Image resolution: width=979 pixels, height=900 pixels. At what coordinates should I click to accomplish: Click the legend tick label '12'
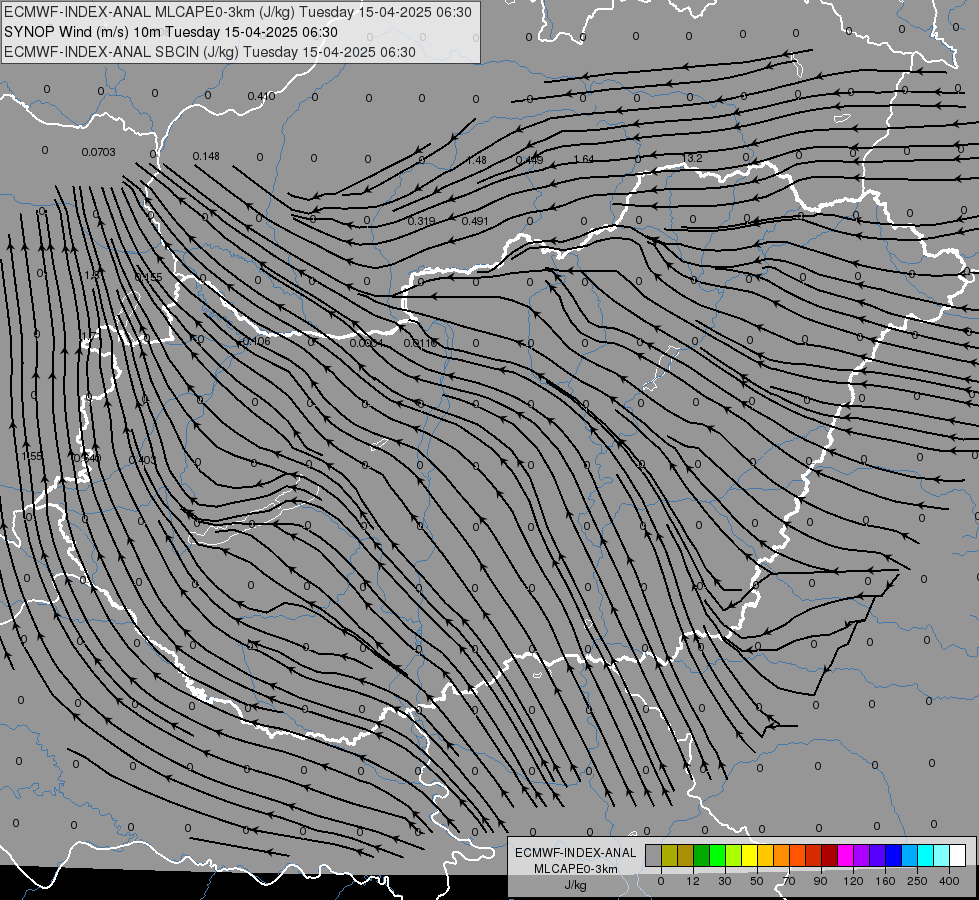pos(693,881)
